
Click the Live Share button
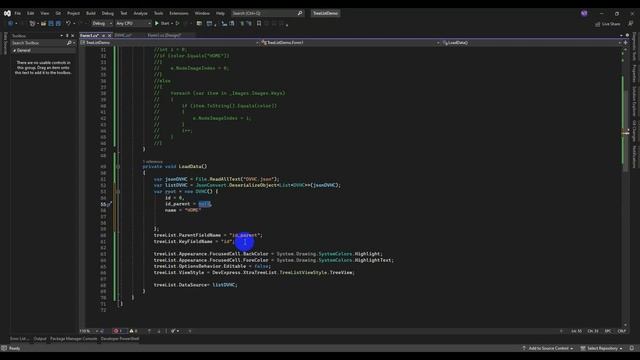coord(608,24)
